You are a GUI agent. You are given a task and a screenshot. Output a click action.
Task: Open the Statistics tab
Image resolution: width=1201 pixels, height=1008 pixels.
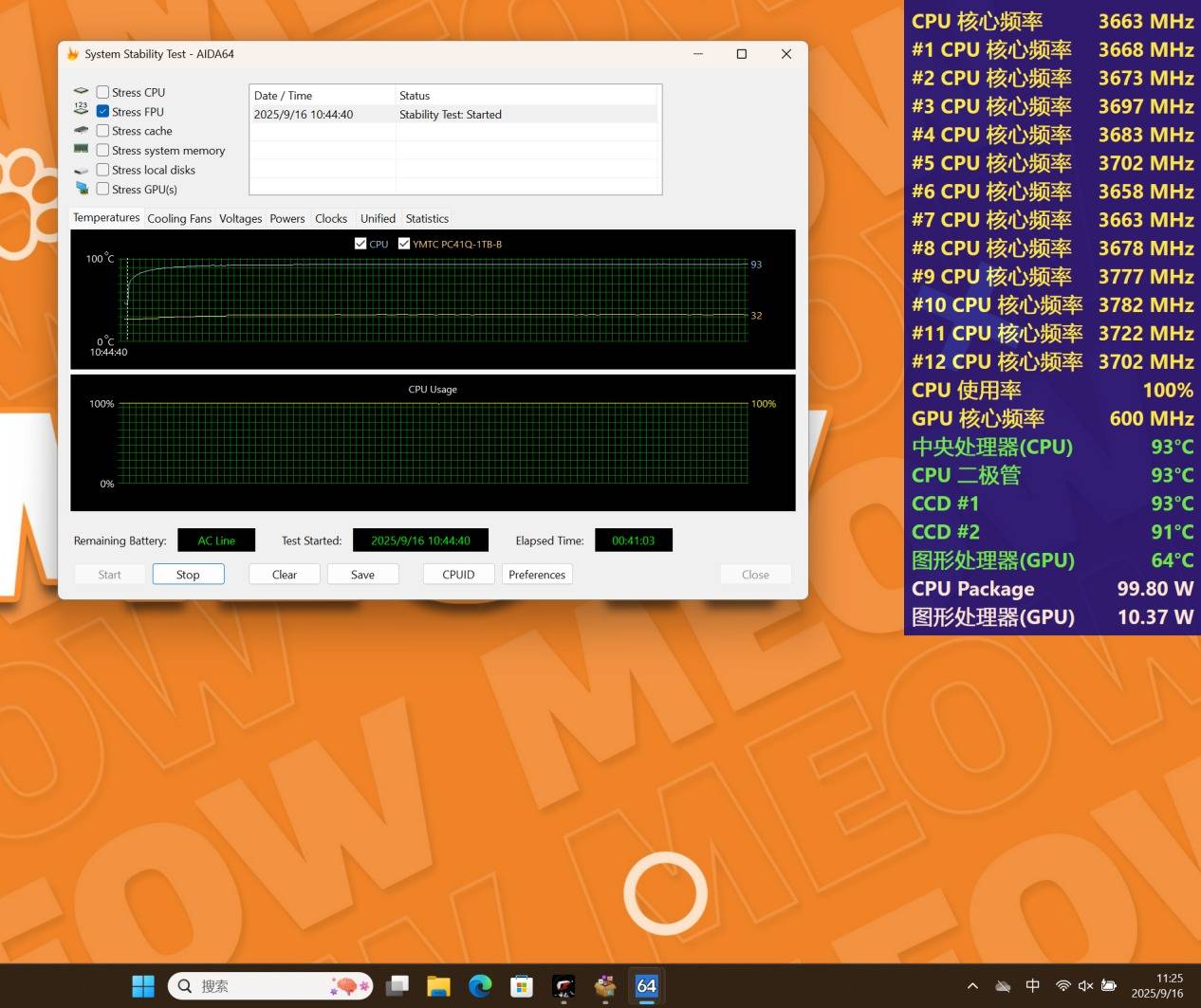click(x=427, y=219)
